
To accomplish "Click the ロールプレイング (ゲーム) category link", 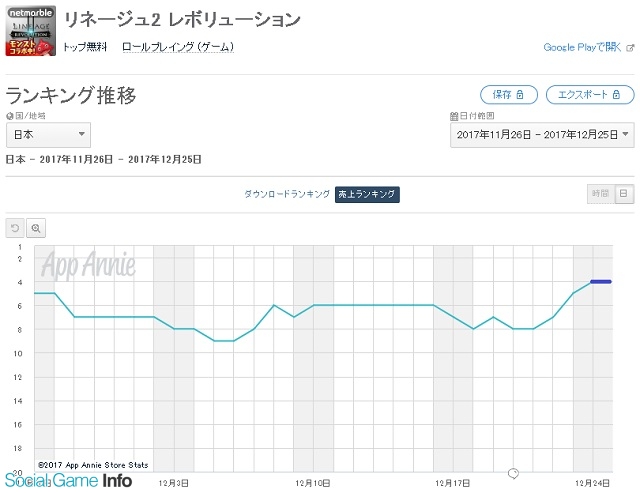I will [x=178, y=47].
